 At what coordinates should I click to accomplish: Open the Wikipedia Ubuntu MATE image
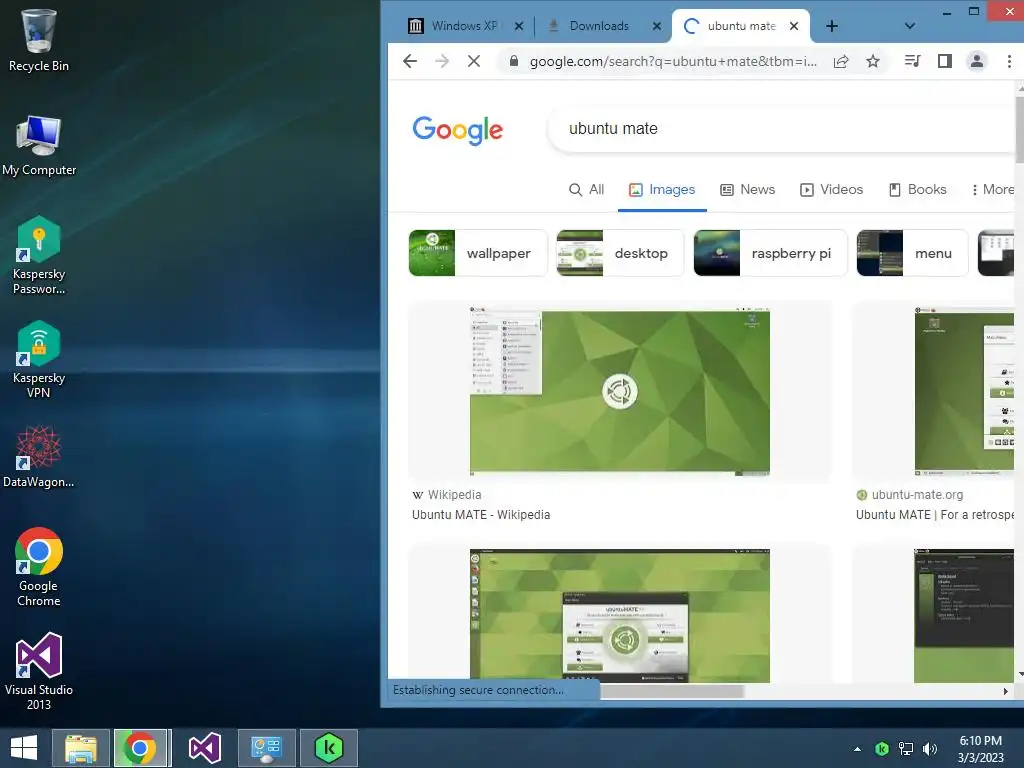[x=620, y=392]
